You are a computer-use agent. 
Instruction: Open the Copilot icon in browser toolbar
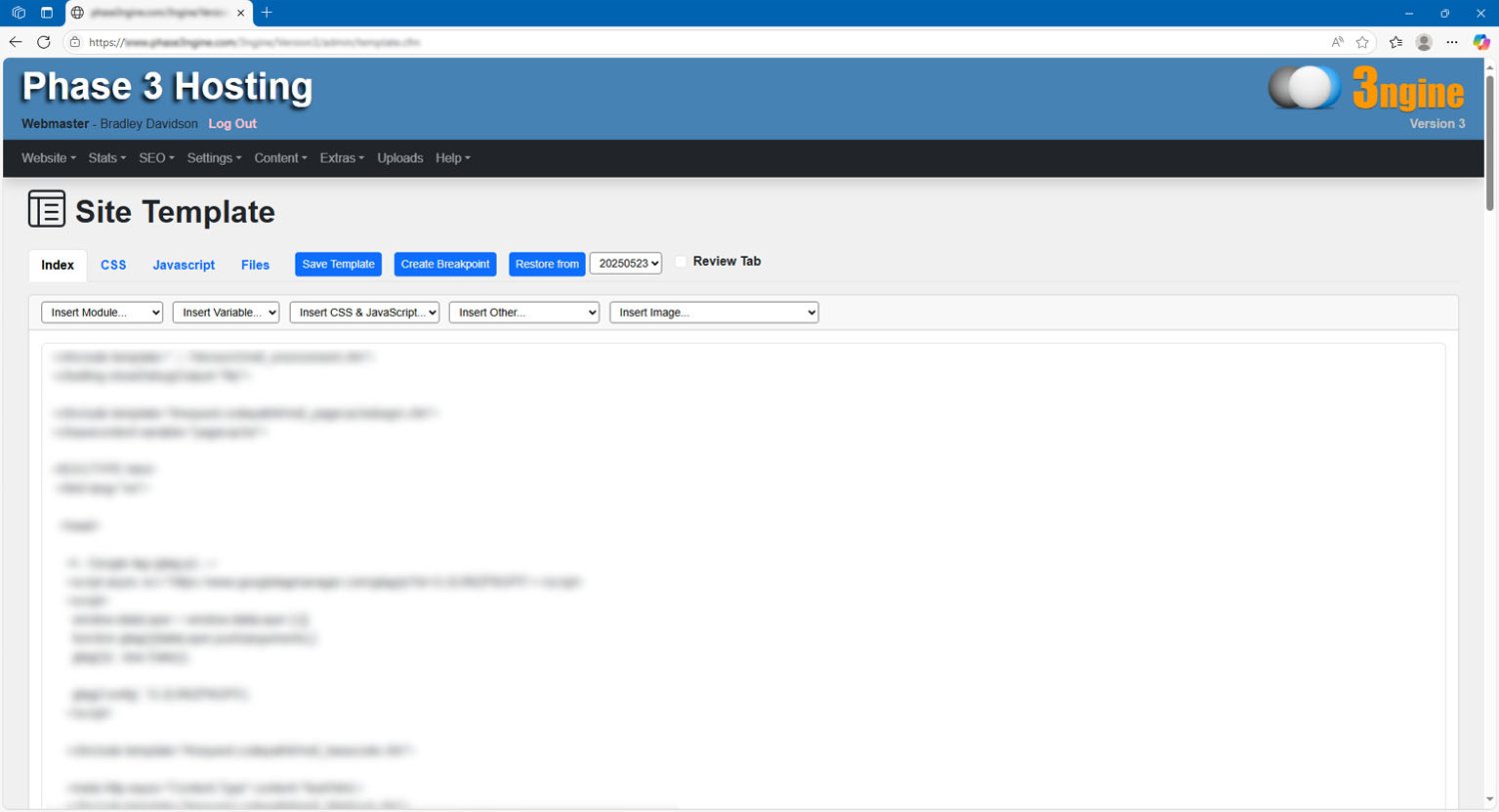(1481, 42)
